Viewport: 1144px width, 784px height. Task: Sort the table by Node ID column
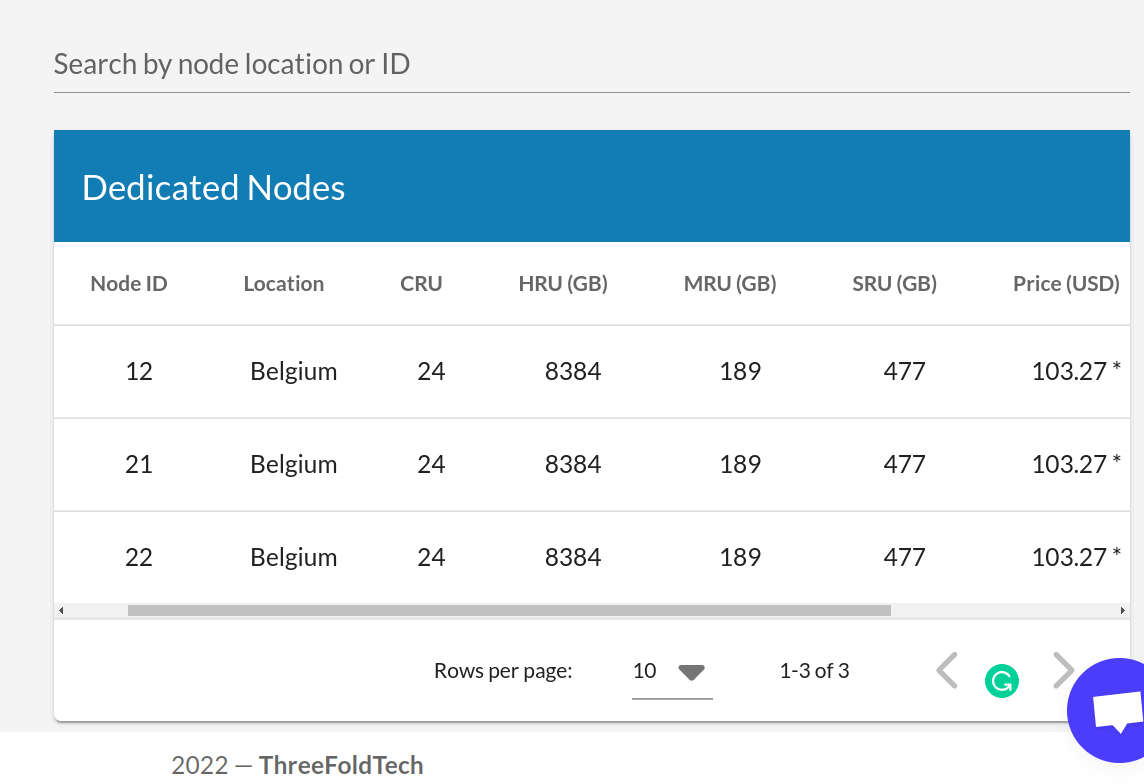point(128,283)
